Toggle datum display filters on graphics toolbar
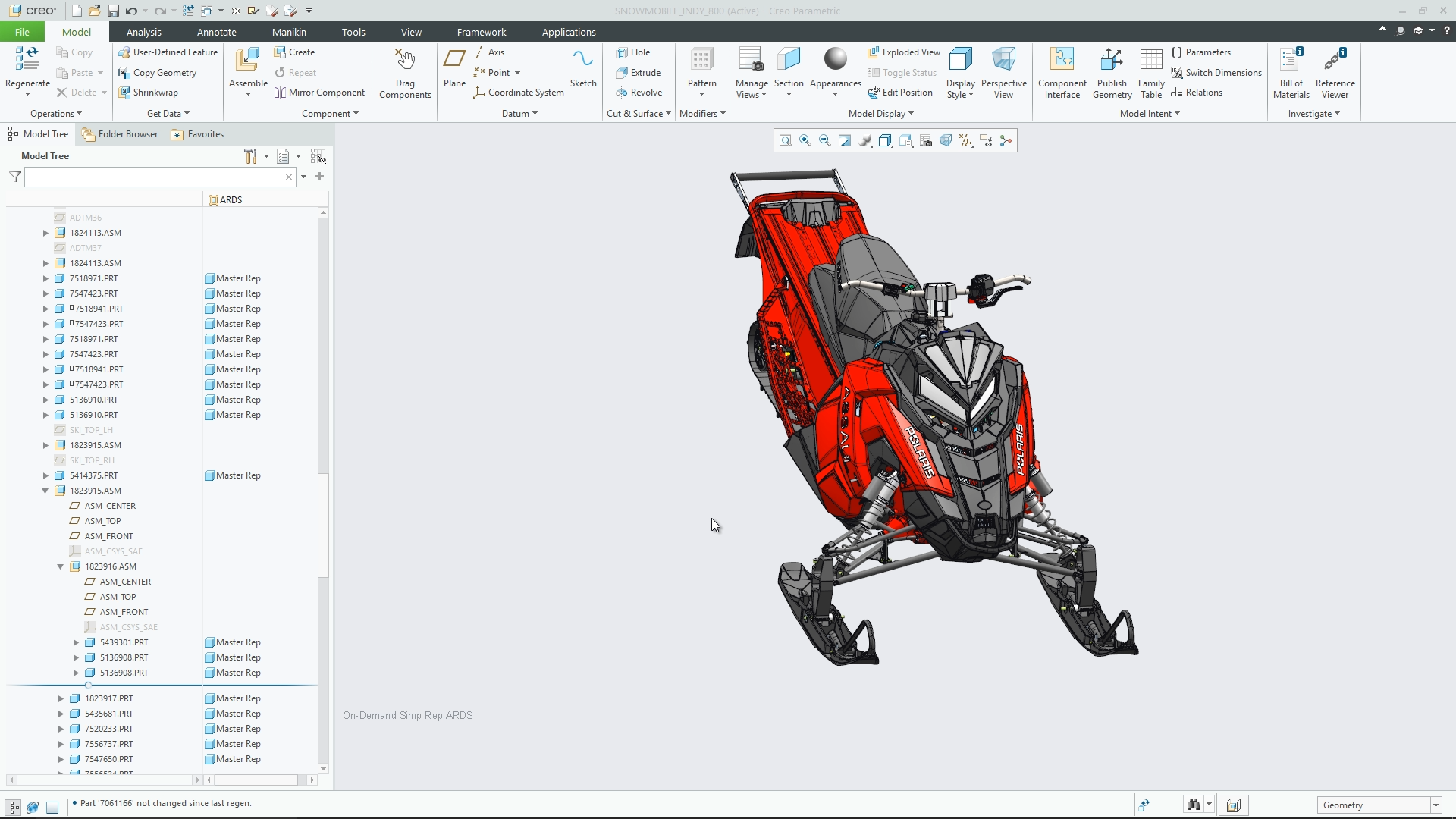The width and height of the screenshot is (1456, 819). tap(965, 140)
